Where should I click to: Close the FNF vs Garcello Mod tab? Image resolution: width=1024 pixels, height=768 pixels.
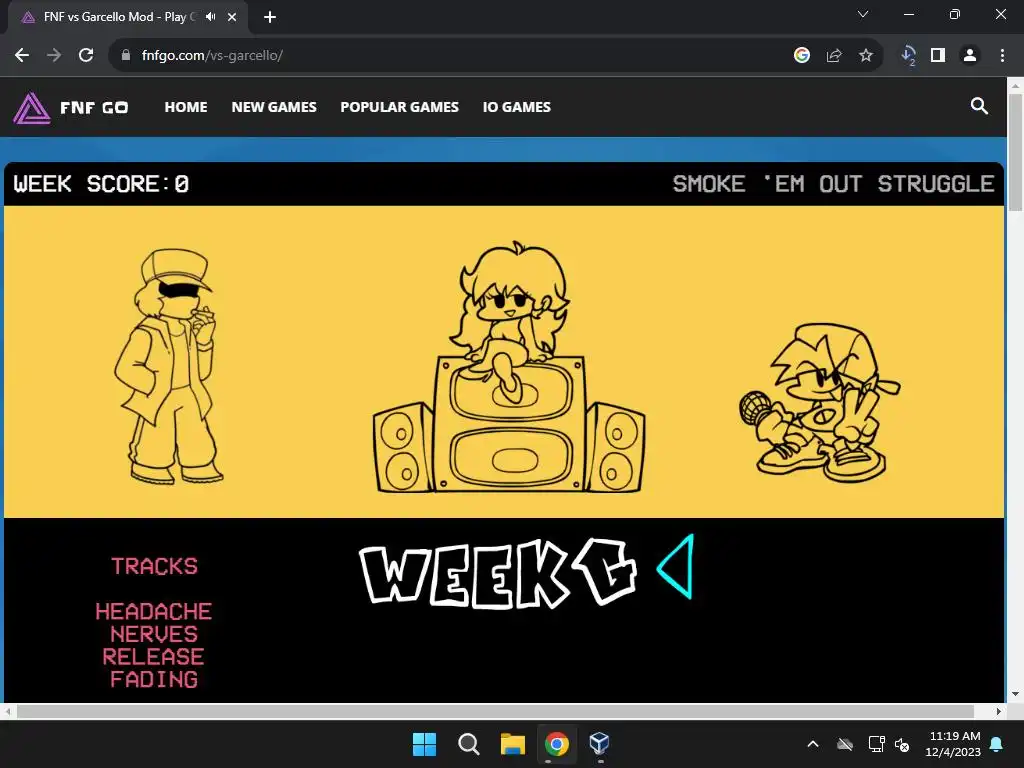pyautogui.click(x=232, y=17)
